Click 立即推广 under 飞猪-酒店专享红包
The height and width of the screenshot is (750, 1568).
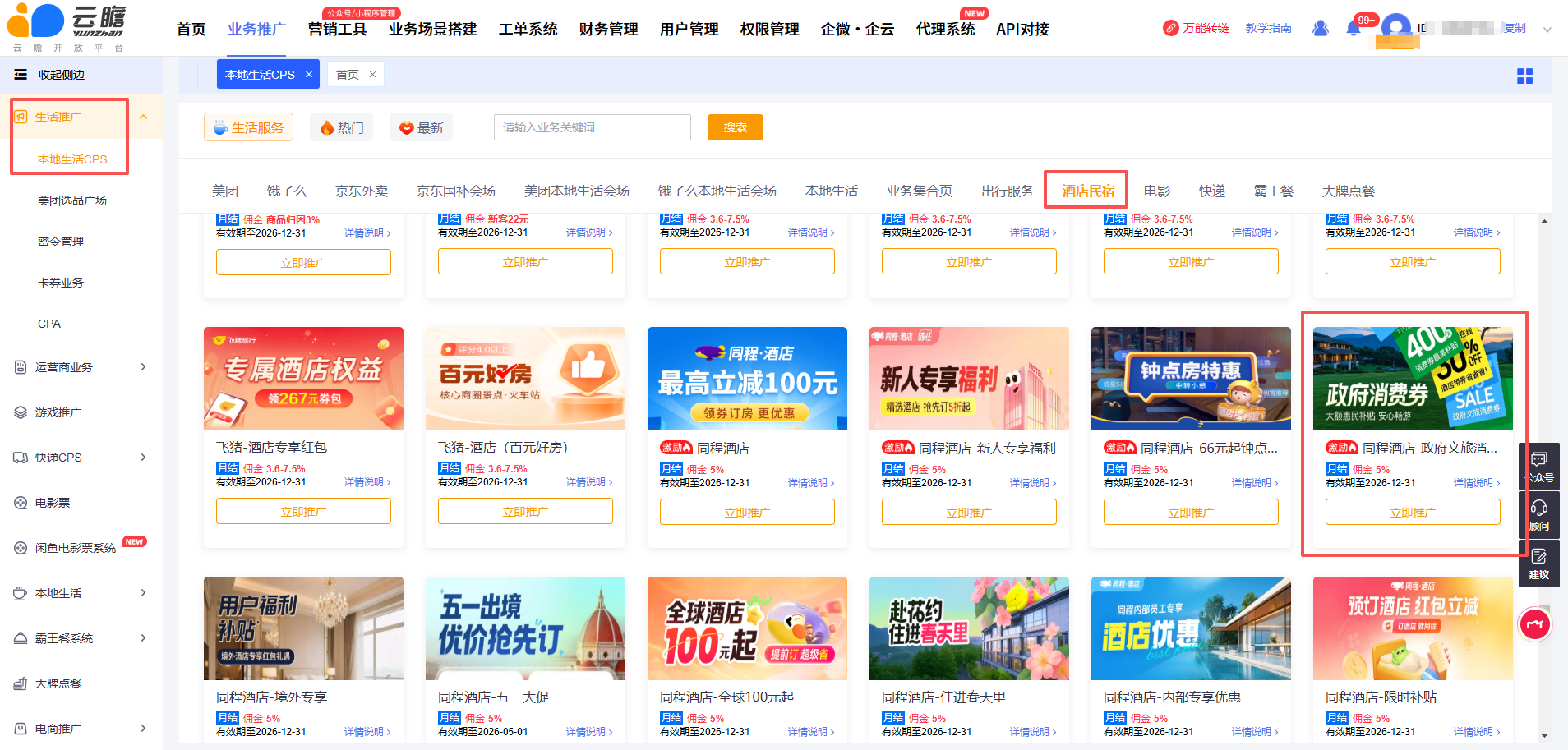[x=303, y=512]
